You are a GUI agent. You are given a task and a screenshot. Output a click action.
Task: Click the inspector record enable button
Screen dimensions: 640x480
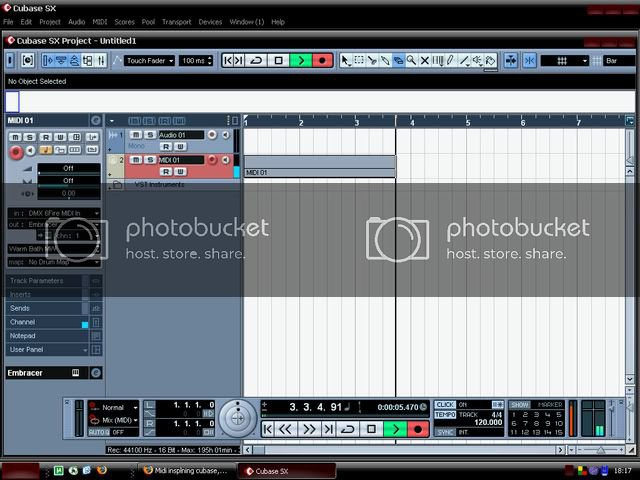click(x=16, y=152)
